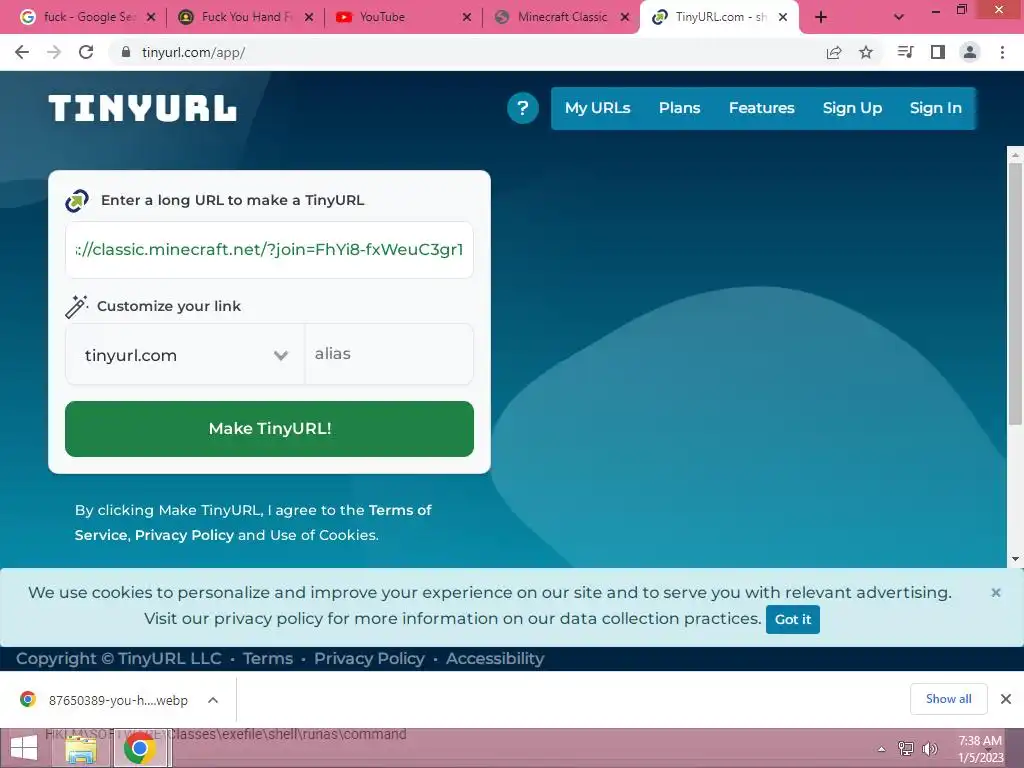The width and height of the screenshot is (1024, 768).
Task: Open the Plans menu item
Action: click(679, 108)
